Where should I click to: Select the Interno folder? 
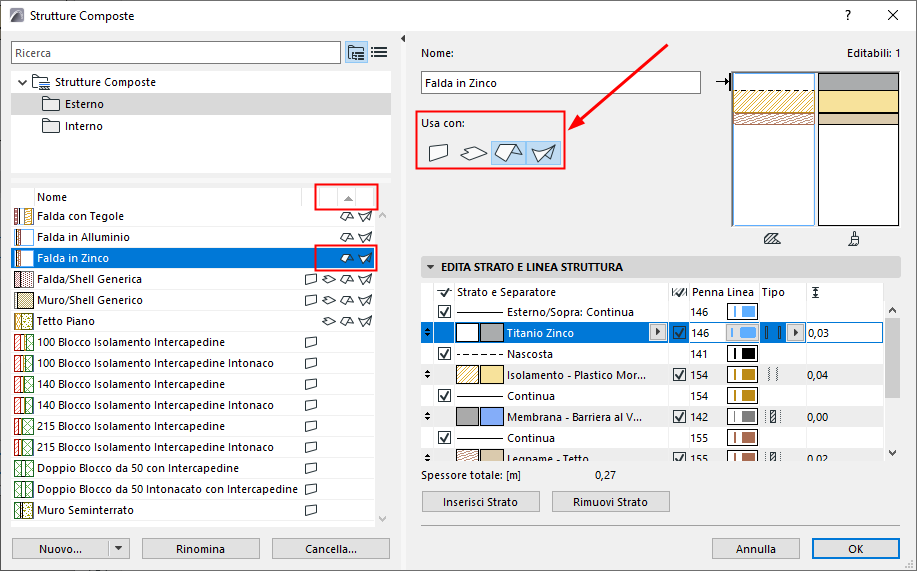201,126
